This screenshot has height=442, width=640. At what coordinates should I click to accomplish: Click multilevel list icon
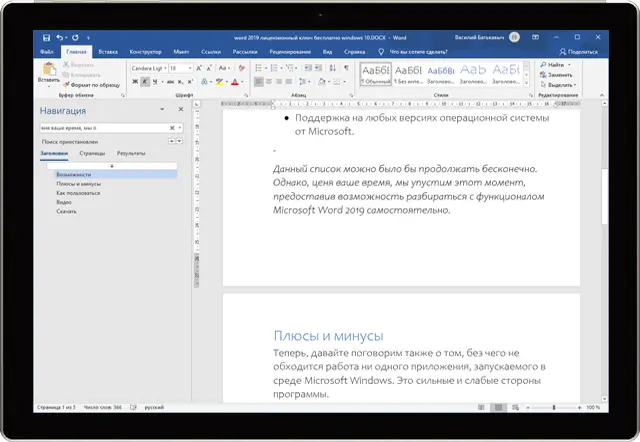289,68
